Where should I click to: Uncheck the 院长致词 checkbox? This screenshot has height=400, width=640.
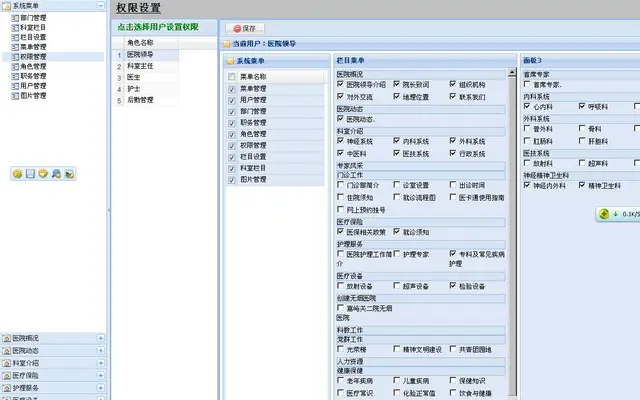click(396, 84)
